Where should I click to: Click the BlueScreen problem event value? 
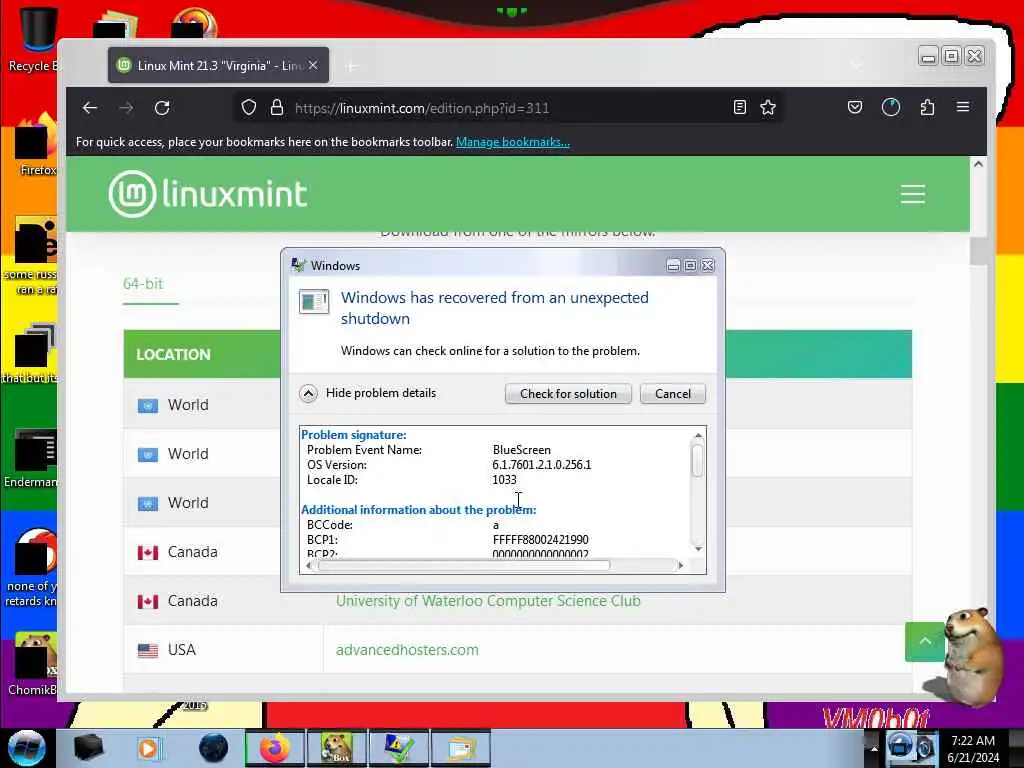click(x=522, y=450)
